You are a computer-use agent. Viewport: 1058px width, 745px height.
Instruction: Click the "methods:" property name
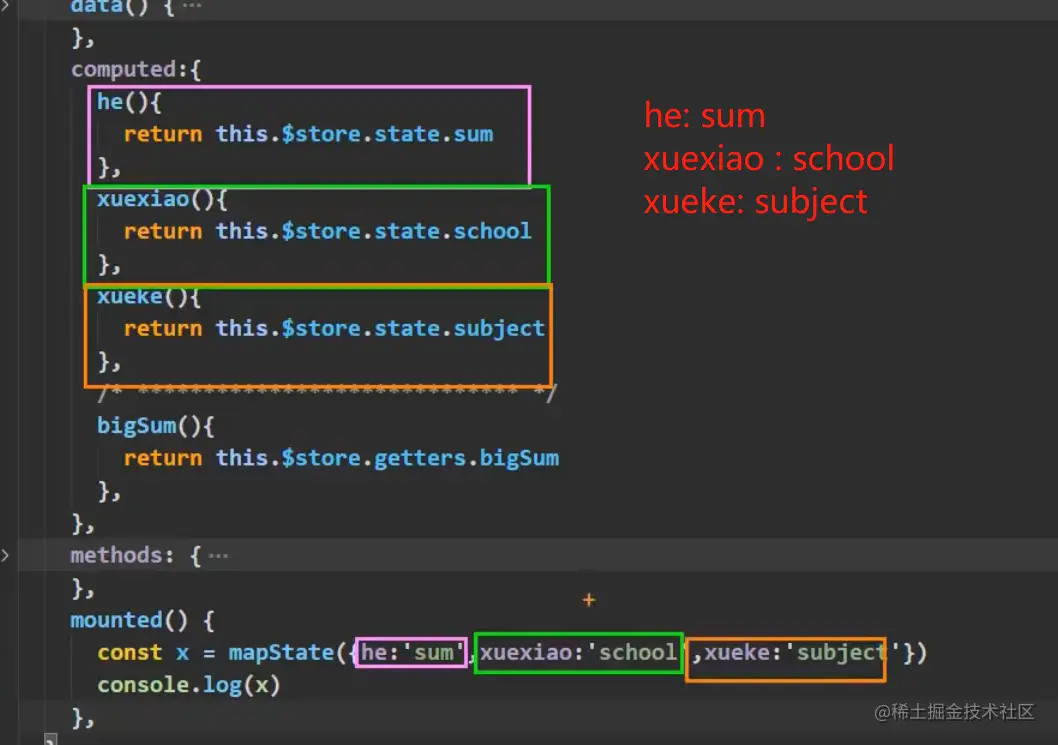point(122,555)
